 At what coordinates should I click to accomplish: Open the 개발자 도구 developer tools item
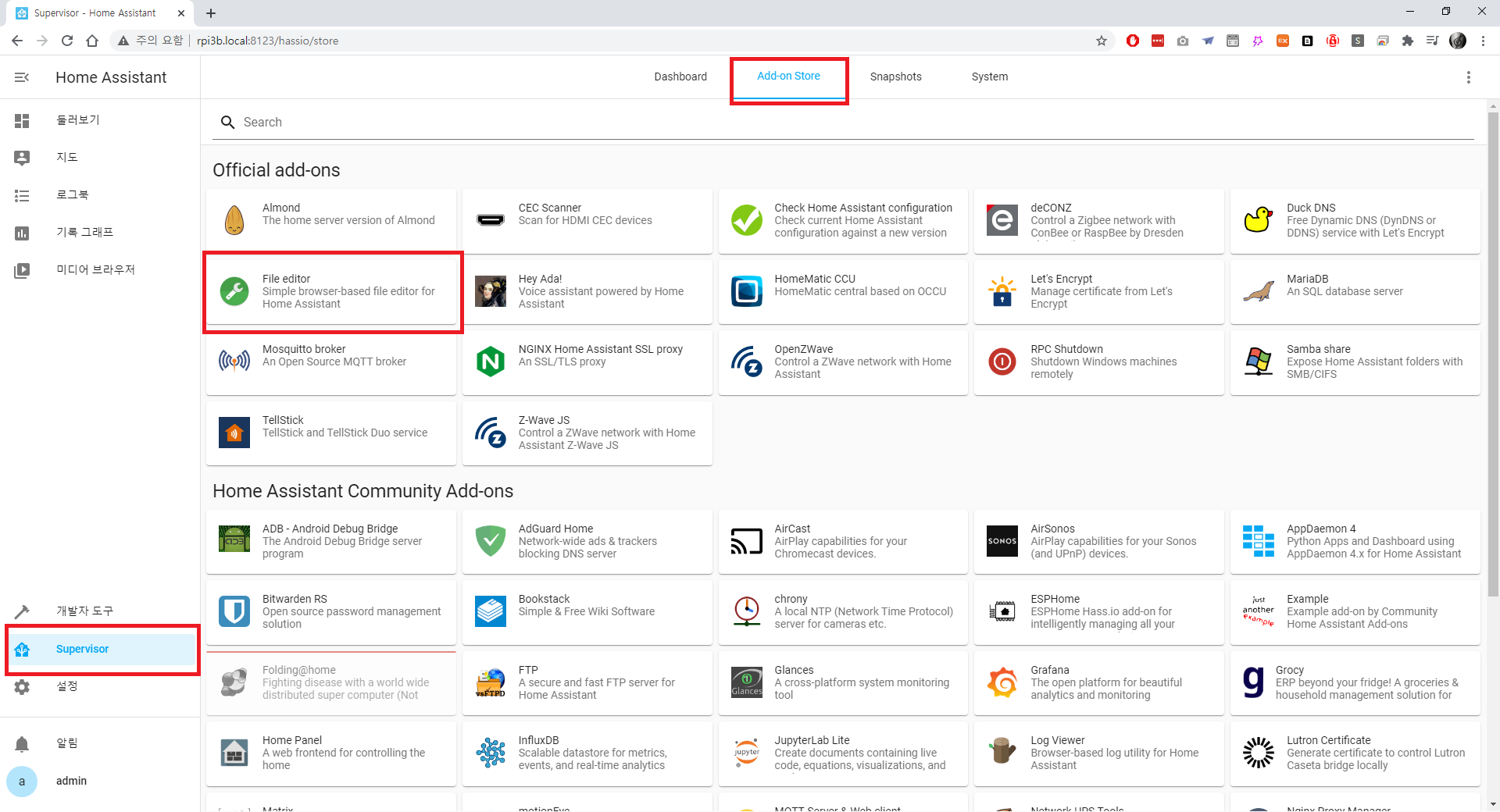[x=101, y=611]
